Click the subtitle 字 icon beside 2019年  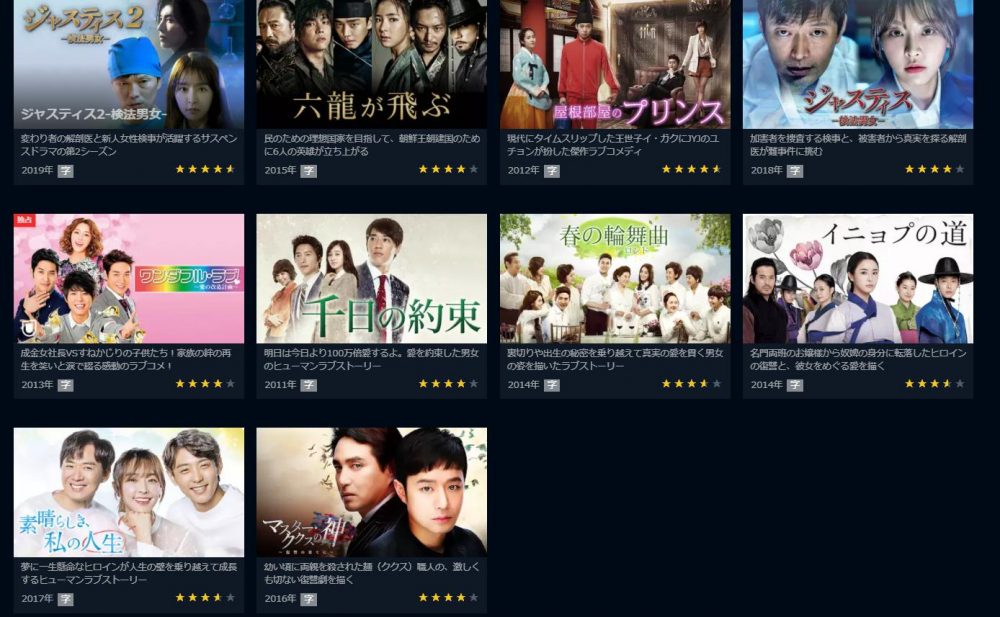66,171
